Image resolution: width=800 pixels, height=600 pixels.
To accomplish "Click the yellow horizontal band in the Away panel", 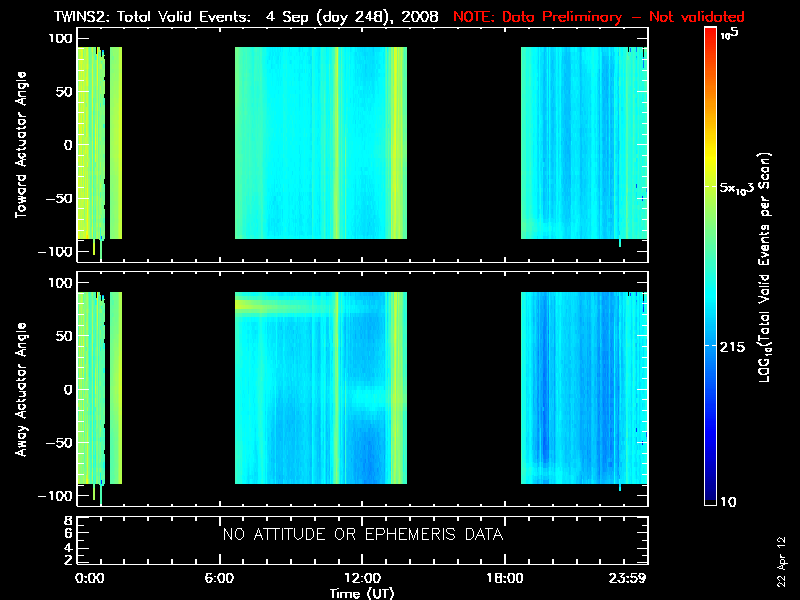I will click(286, 305).
